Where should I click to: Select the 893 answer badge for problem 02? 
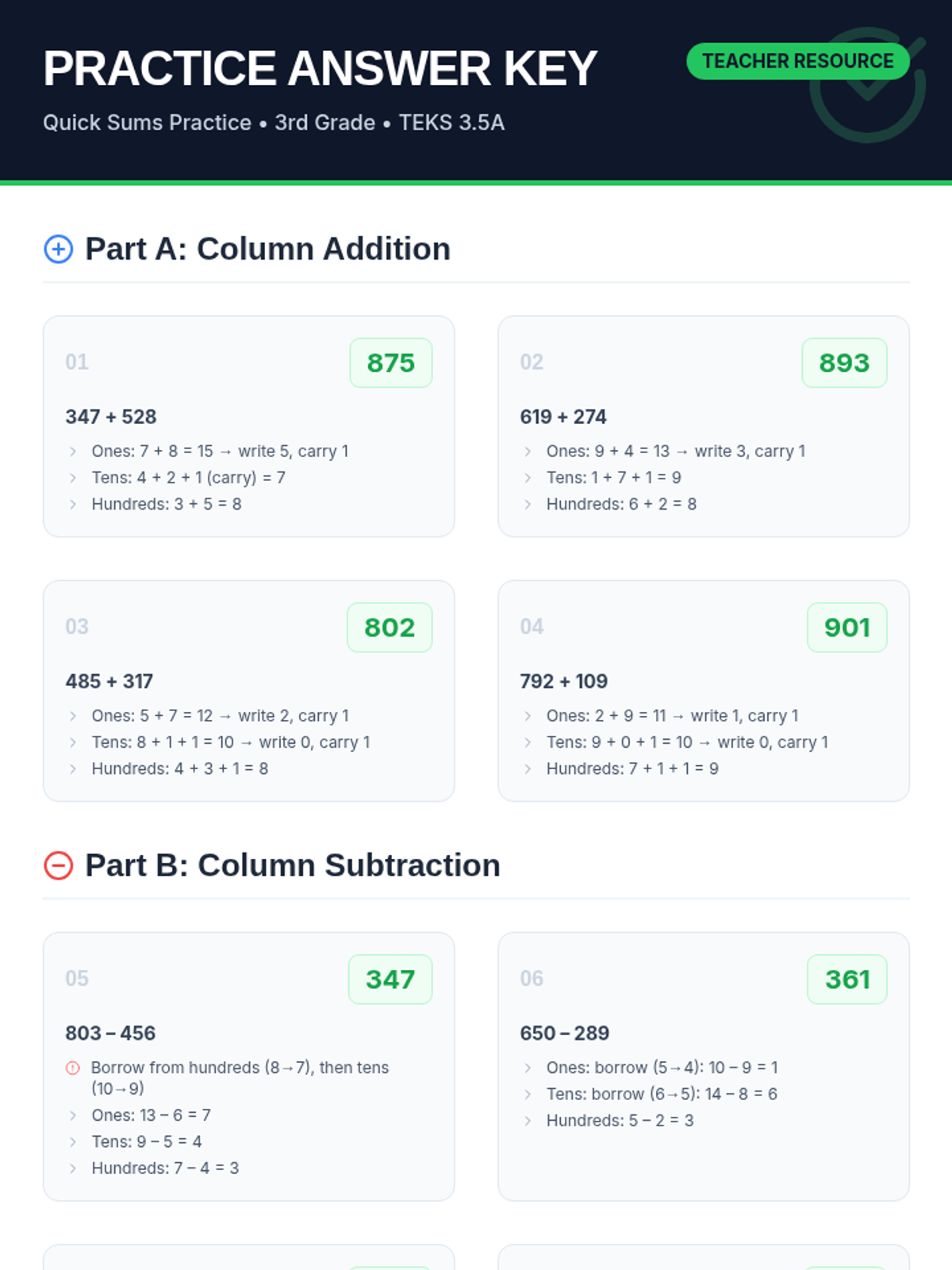pos(844,363)
